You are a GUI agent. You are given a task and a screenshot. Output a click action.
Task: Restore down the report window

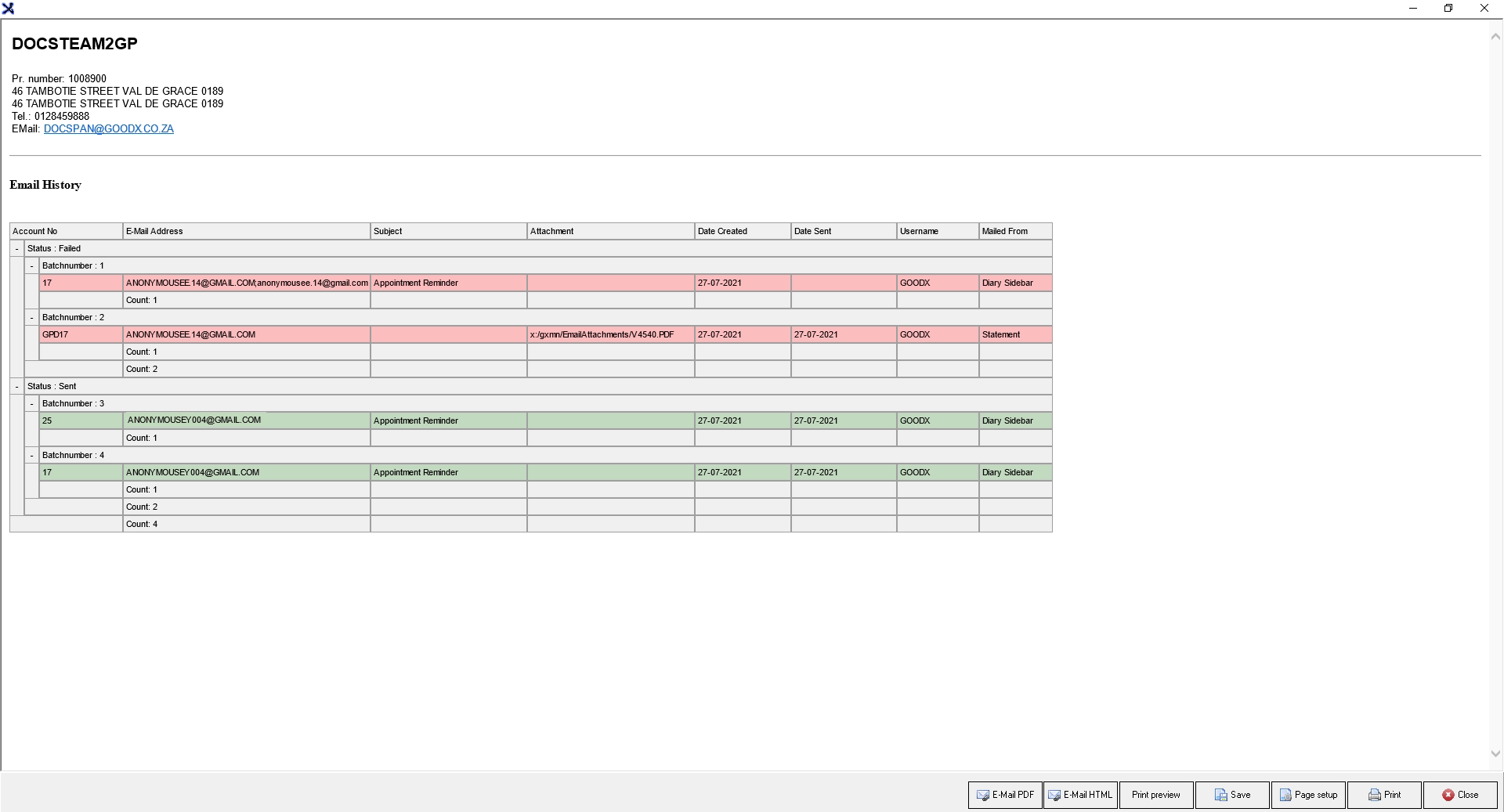(x=1448, y=9)
